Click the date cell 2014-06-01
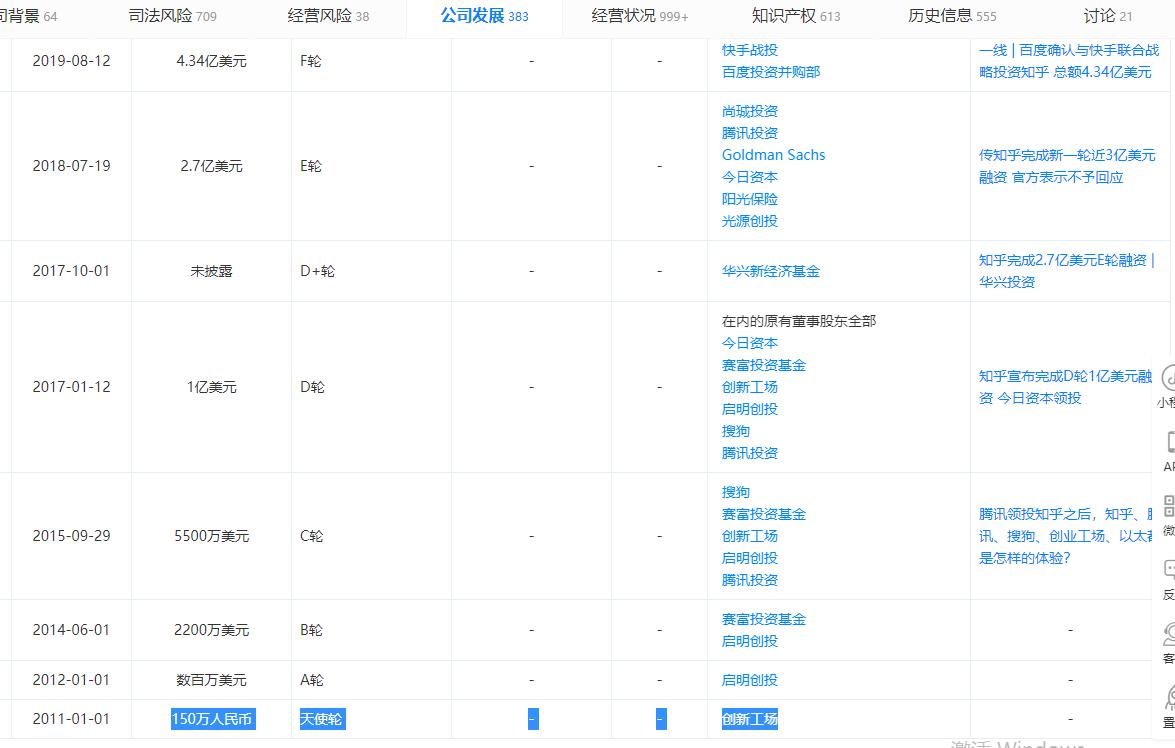Image resolution: width=1175 pixels, height=748 pixels. click(x=71, y=630)
